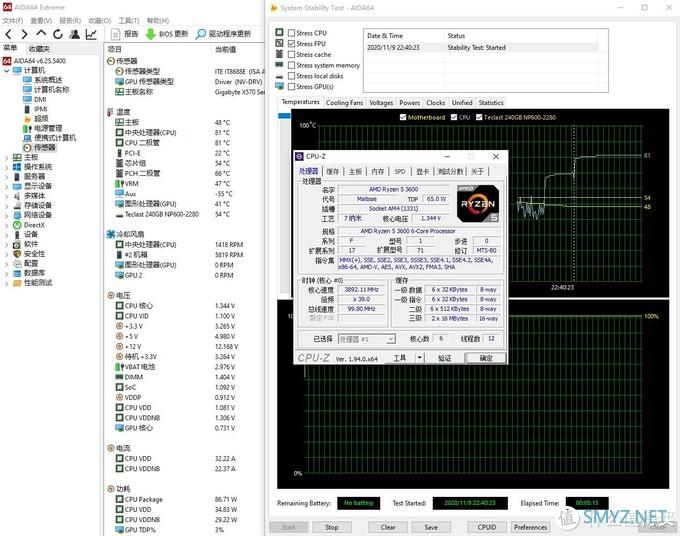Switch to the 收藏夹 favorites tab

39,49
